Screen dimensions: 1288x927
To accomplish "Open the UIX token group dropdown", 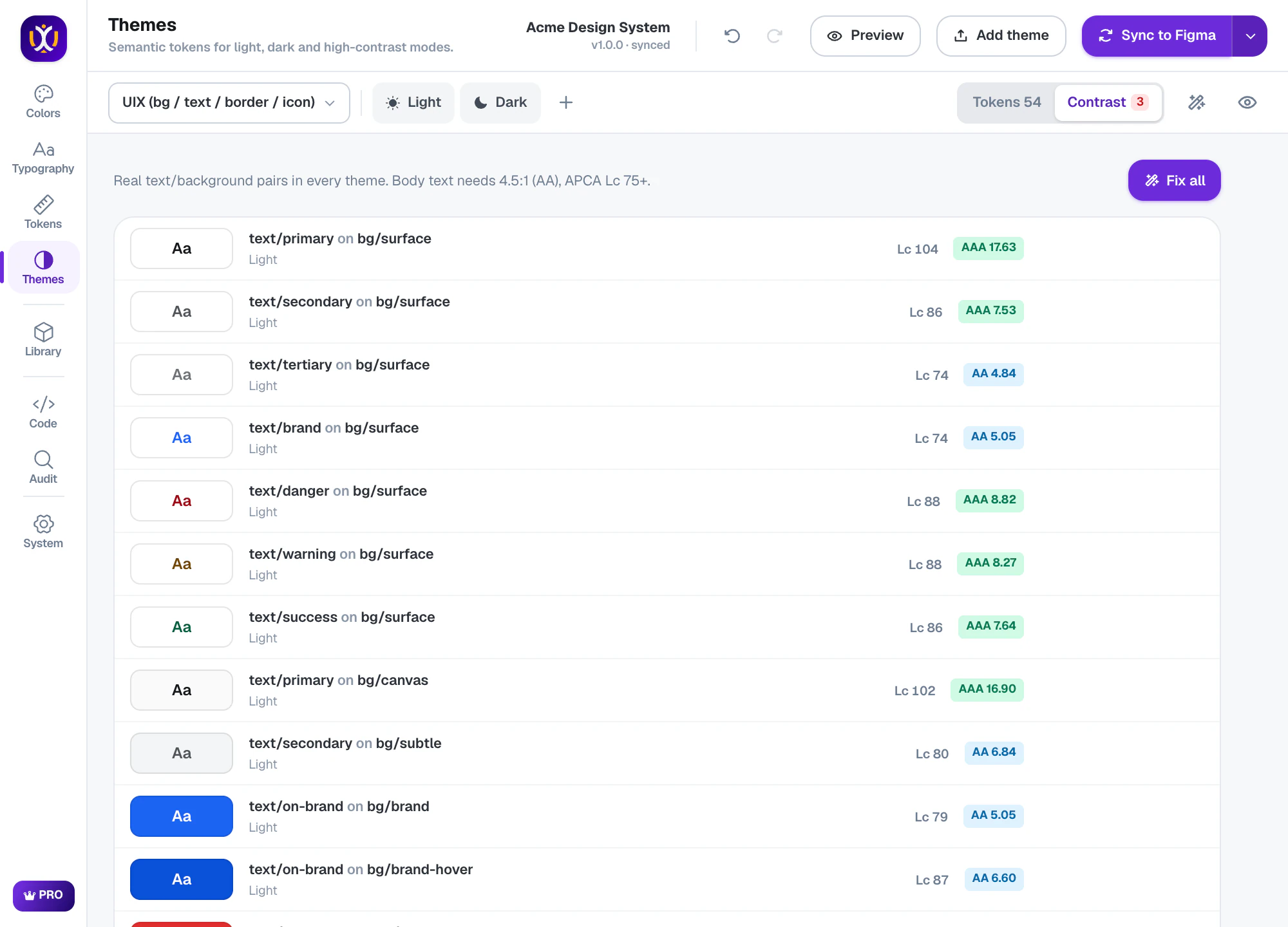I will click(x=229, y=102).
